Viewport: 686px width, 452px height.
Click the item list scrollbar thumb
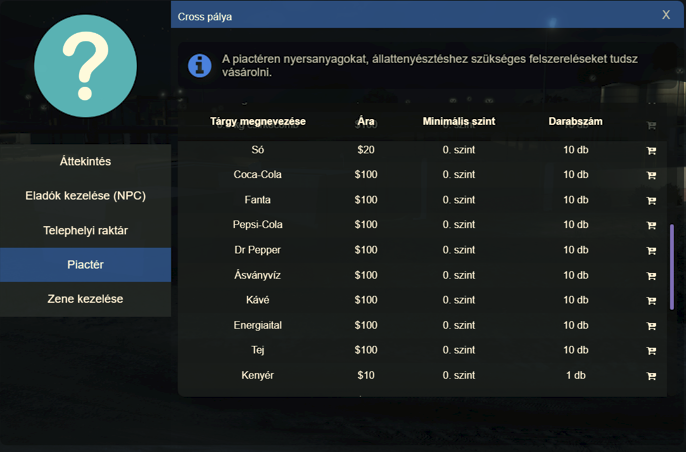pos(671,267)
